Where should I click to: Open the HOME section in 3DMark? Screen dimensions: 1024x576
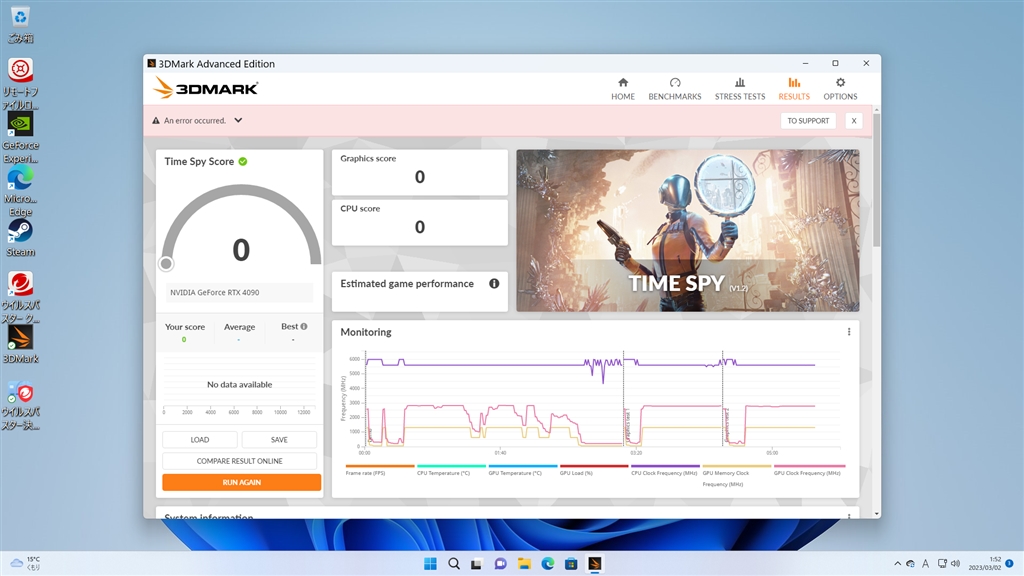[622, 89]
